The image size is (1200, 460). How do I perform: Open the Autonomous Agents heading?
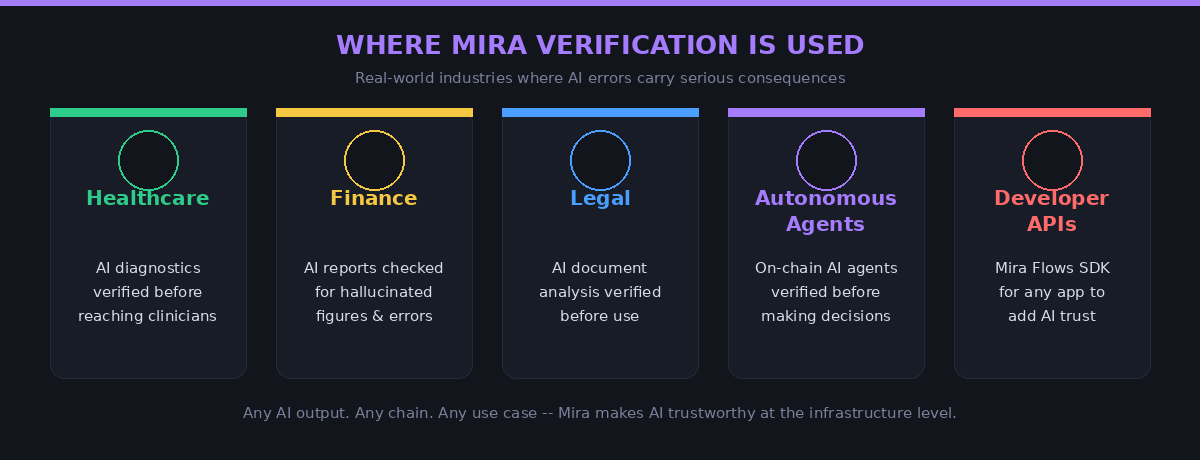click(x=826, y=211)
